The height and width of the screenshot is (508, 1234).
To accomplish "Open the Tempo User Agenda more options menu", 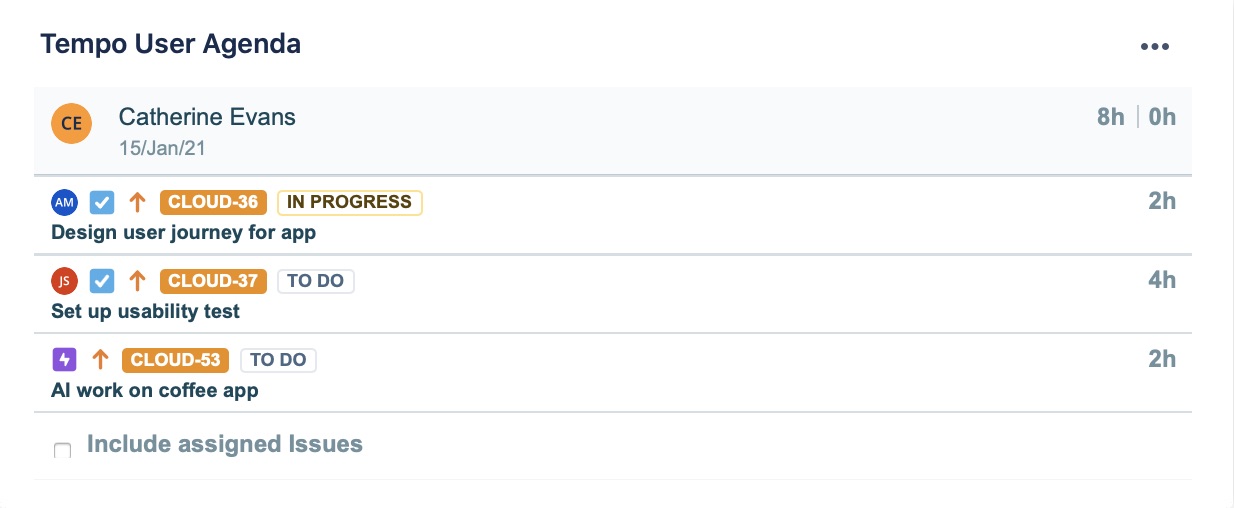I will [1154, 46].
